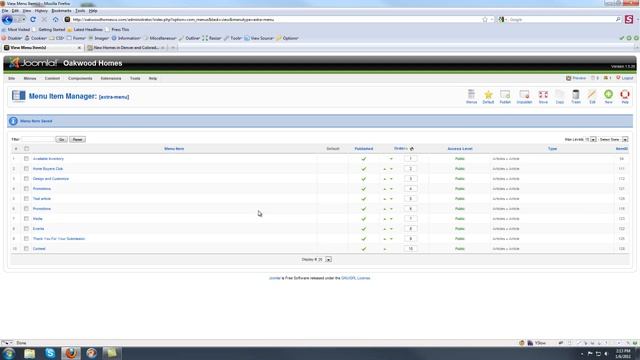Open the Max Levels dropdown
640x360 pixels.
[591, 140]
